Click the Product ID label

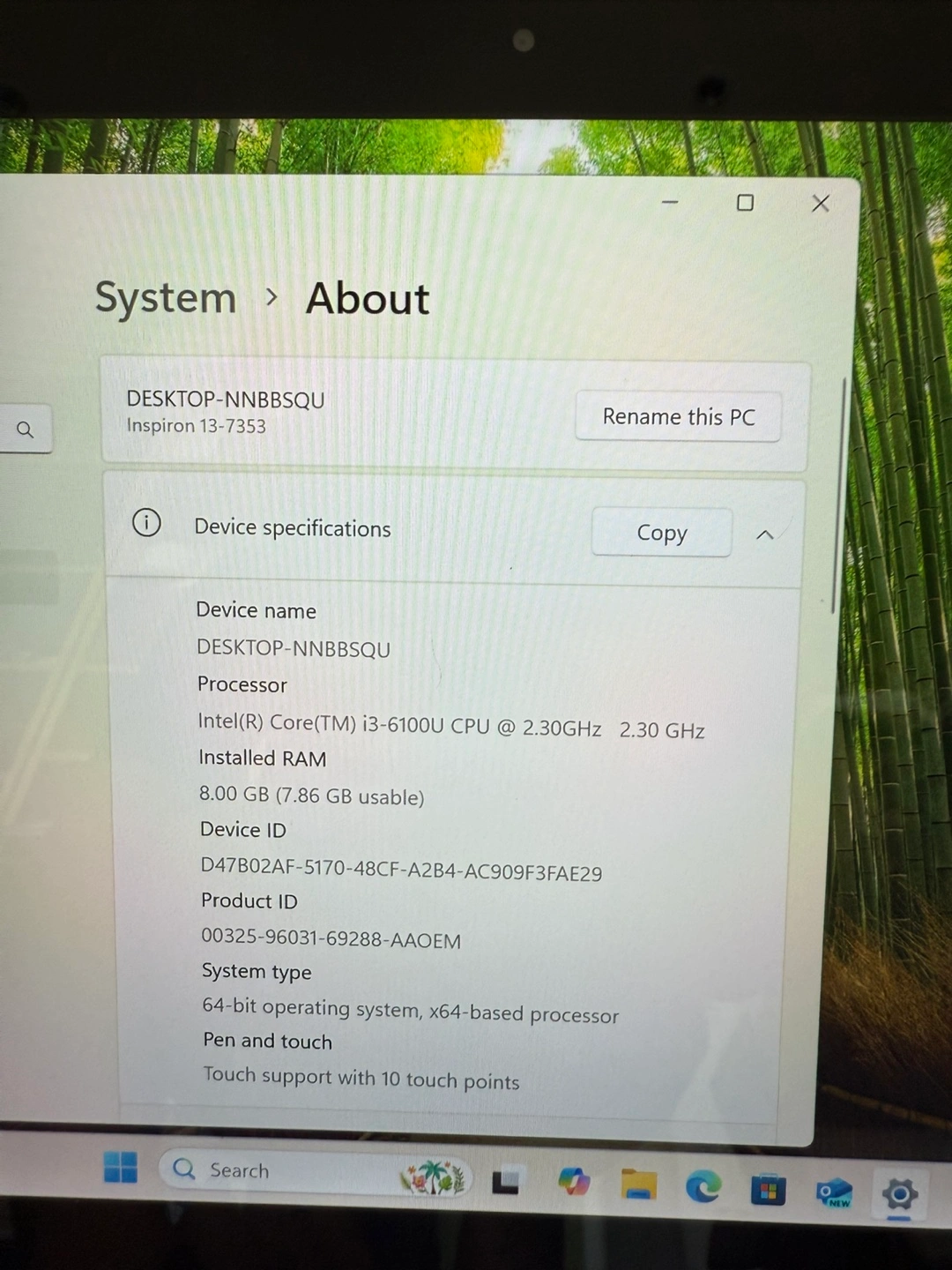tap(249, 900)
